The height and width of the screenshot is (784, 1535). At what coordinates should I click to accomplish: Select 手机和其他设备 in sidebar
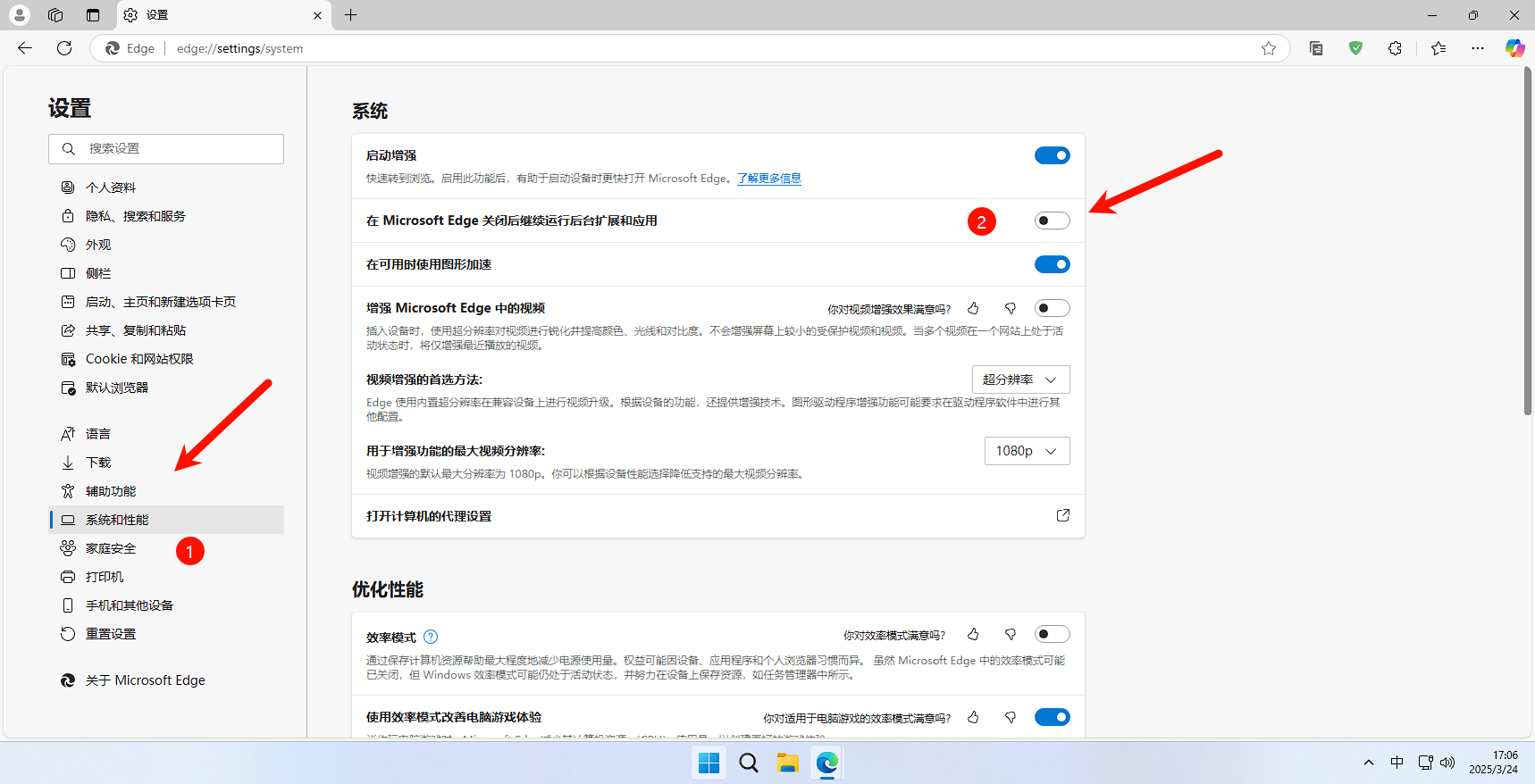click(x=166, y=605)
